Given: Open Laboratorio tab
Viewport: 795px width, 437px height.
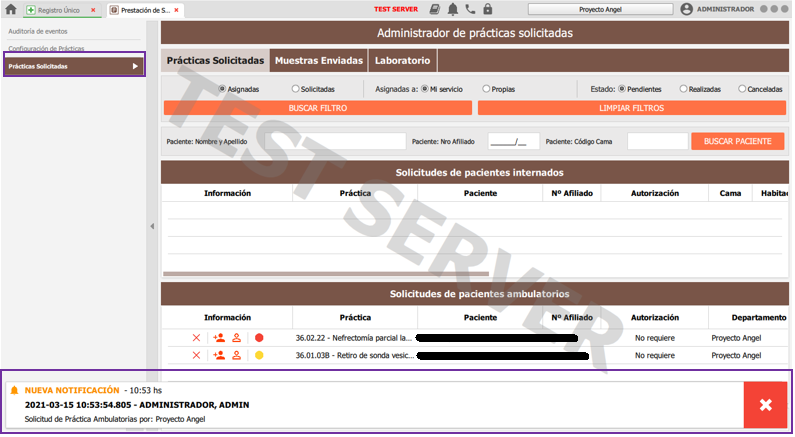Looking at the screenshot, I should tap(403, 60).
